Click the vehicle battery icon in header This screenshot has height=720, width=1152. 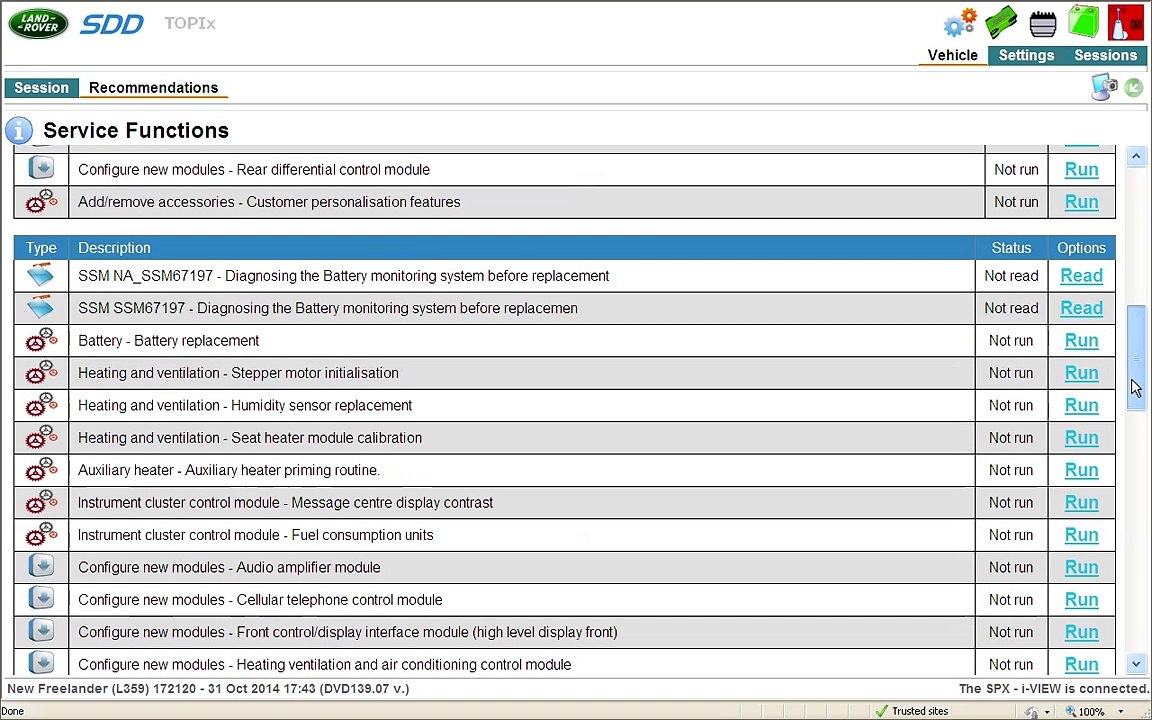pyautogui.click(x=1043, y=24)
